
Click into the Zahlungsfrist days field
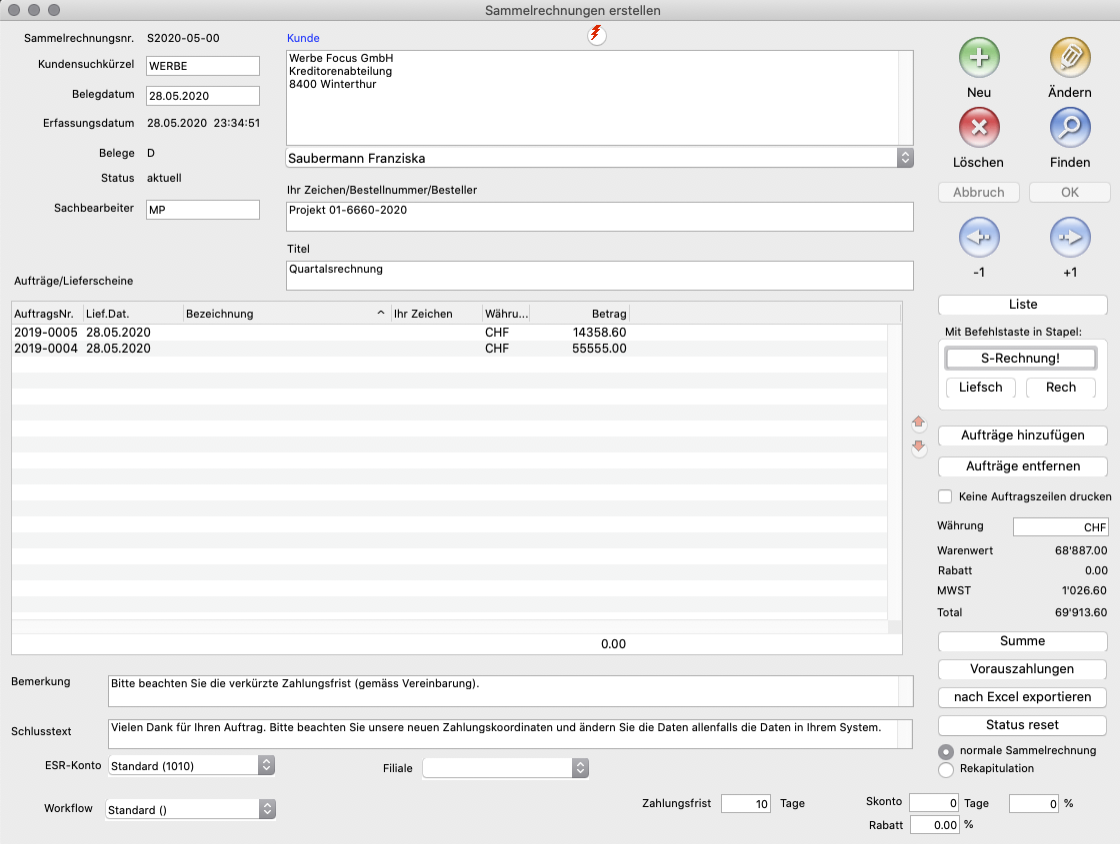(745, 803)
